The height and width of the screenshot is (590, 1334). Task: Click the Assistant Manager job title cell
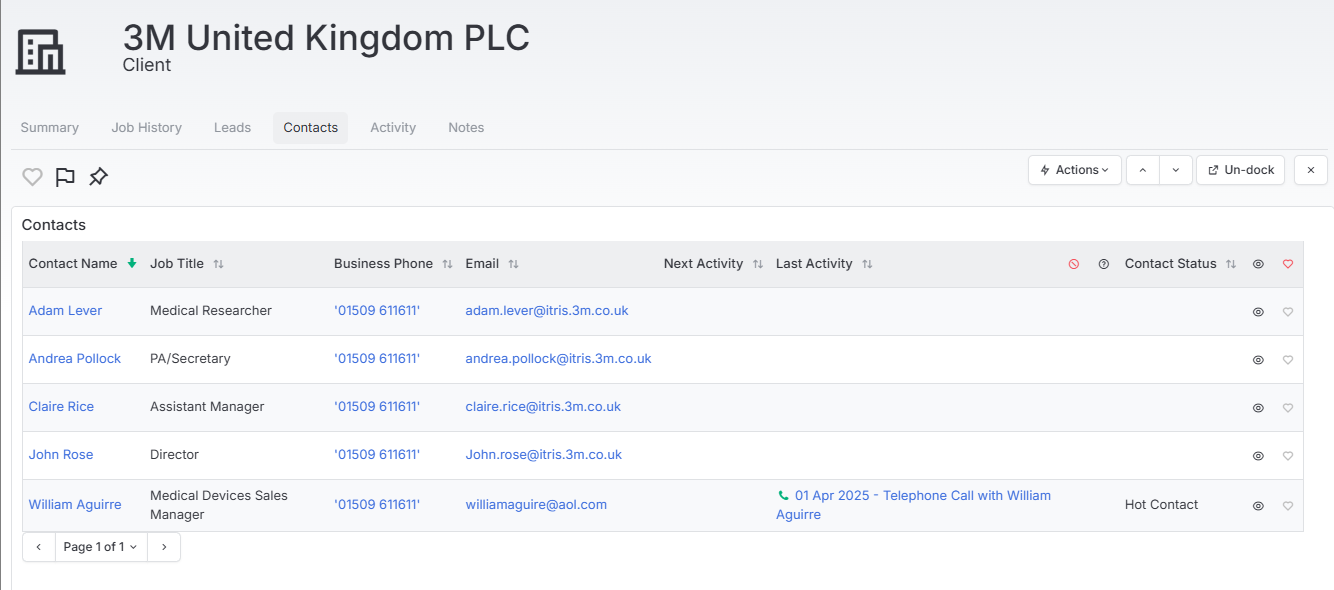(207, 407)
